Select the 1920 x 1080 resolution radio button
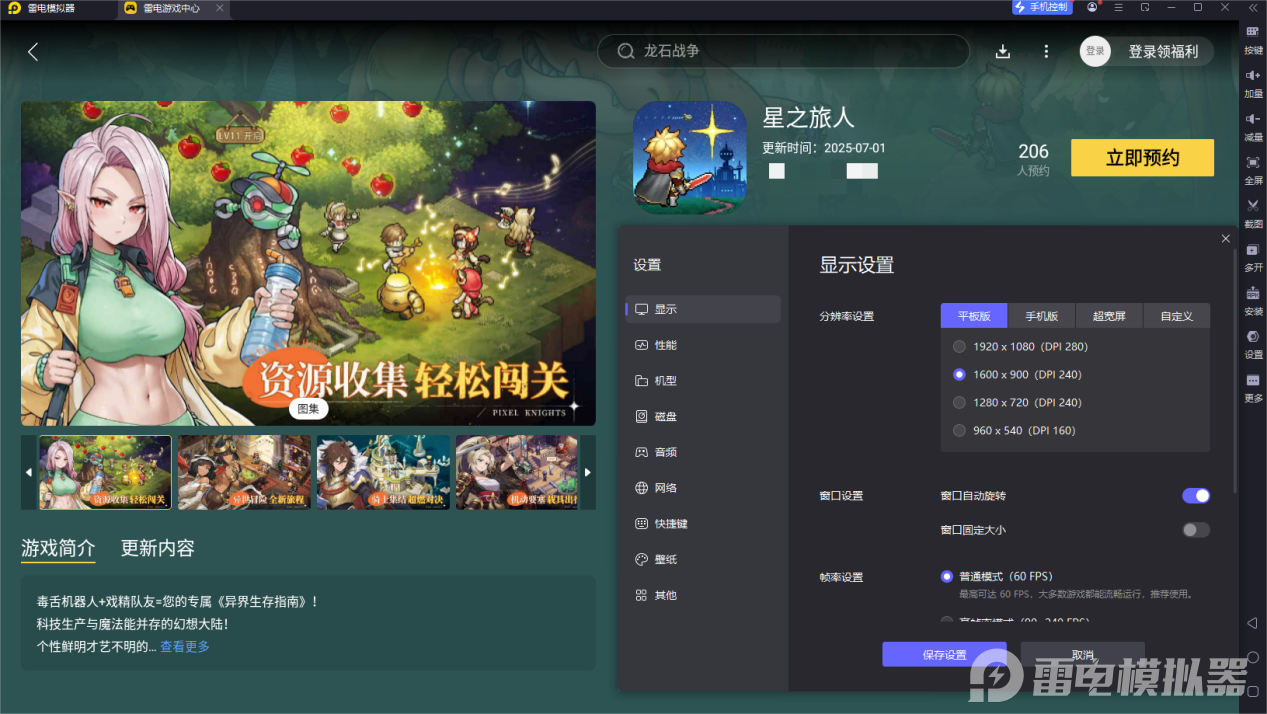This screenshot has height=714, width=1267. pyautogui.click(x=959, y=346)
